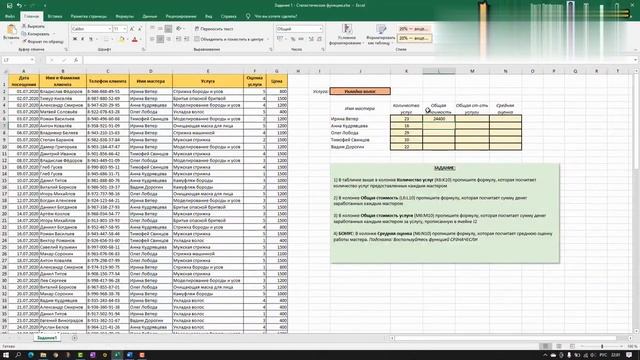Screen dimensions: 640x360
Task: Apply the red Font Color
Action: click(135, 39)
